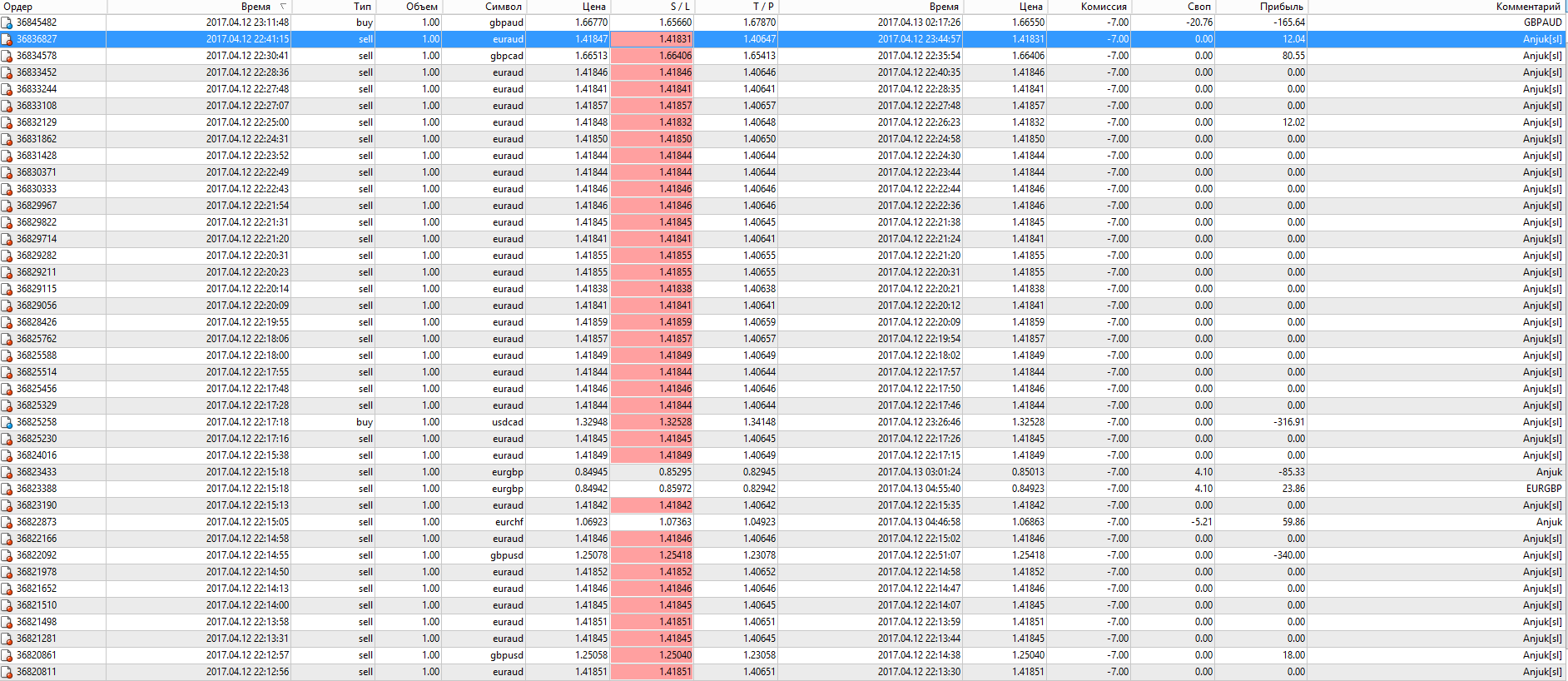Click the icon next to order 36833108
The height and width of the screenshot is (681, 1568).
coord(7,106)
